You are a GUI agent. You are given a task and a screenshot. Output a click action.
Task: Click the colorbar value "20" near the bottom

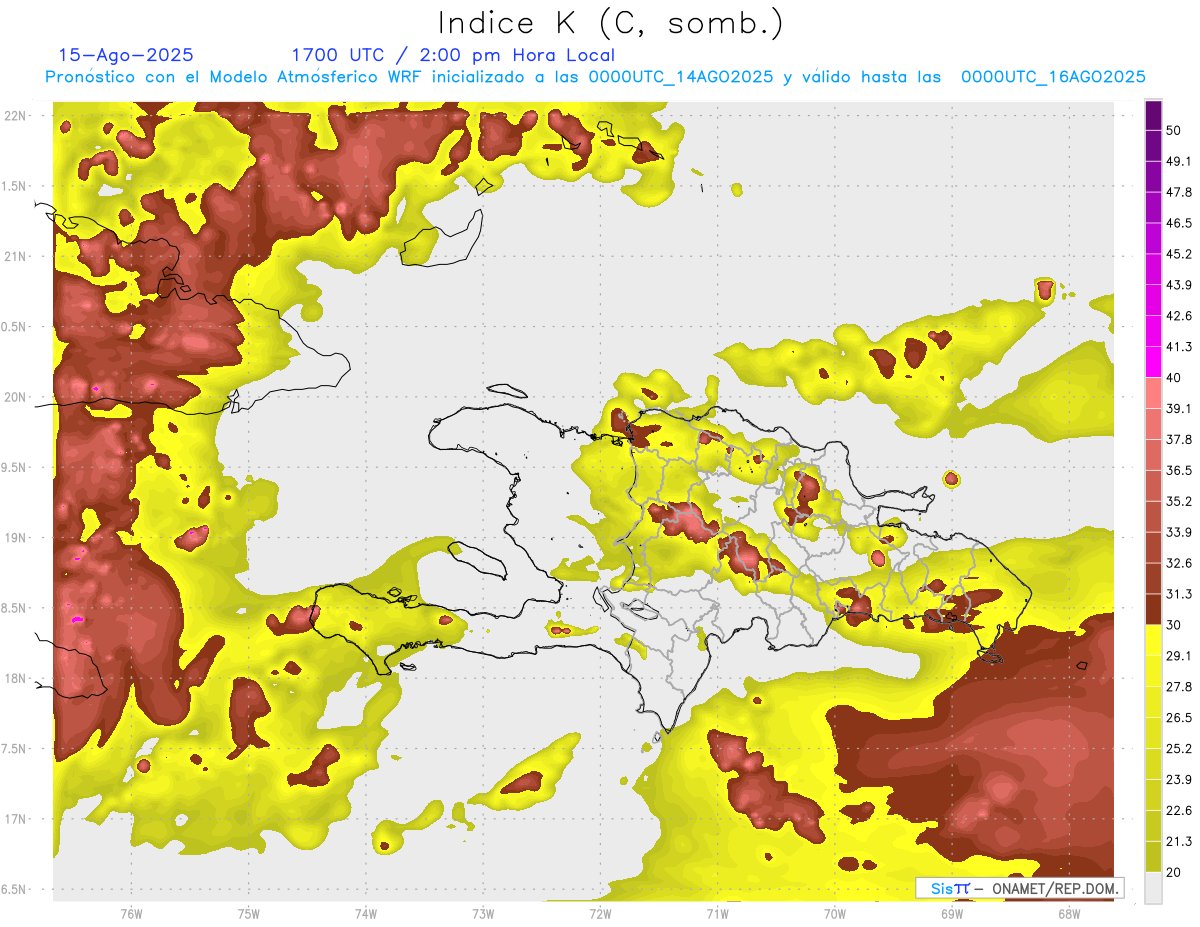pyautogui.click(x=1174, y=872)
